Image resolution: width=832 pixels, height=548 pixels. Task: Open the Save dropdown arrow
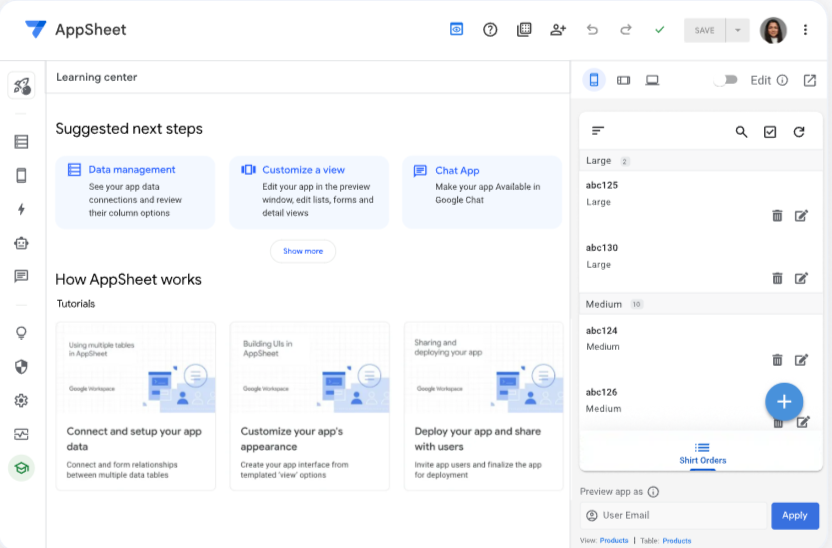pyautogui.click(x=738, y=30)
